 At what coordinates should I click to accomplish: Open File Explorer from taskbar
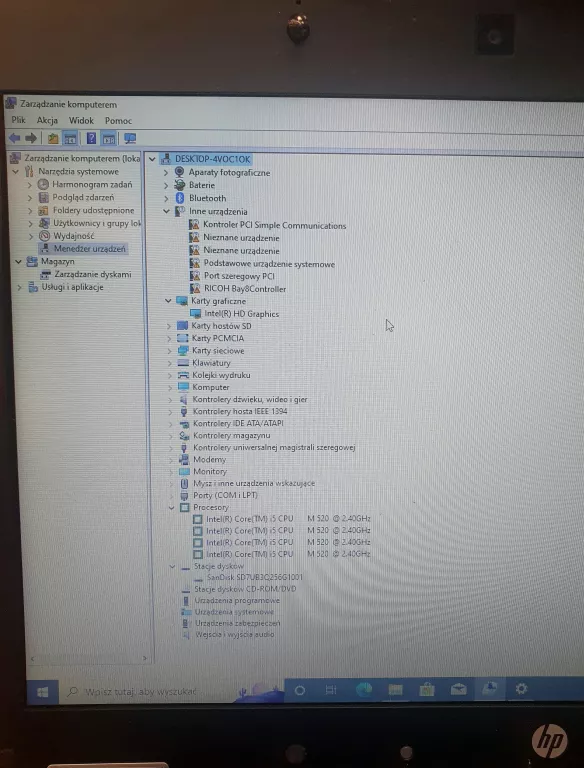click(x=395, y=690)
